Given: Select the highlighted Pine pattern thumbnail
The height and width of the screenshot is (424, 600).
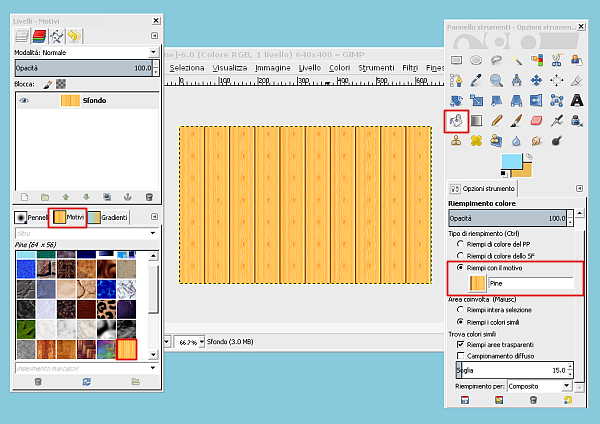Looking at the screenshot, I should [127, 350].
